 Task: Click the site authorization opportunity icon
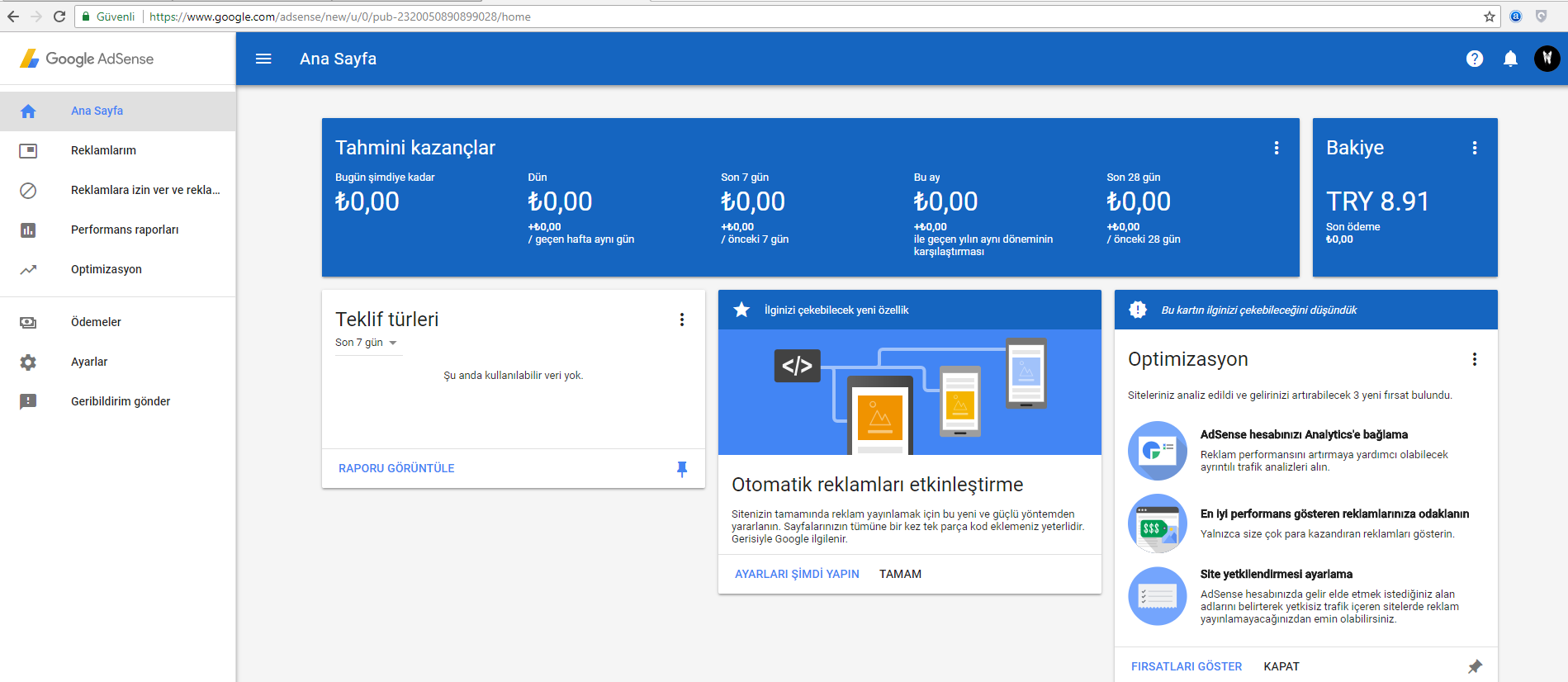(1158, 596)
